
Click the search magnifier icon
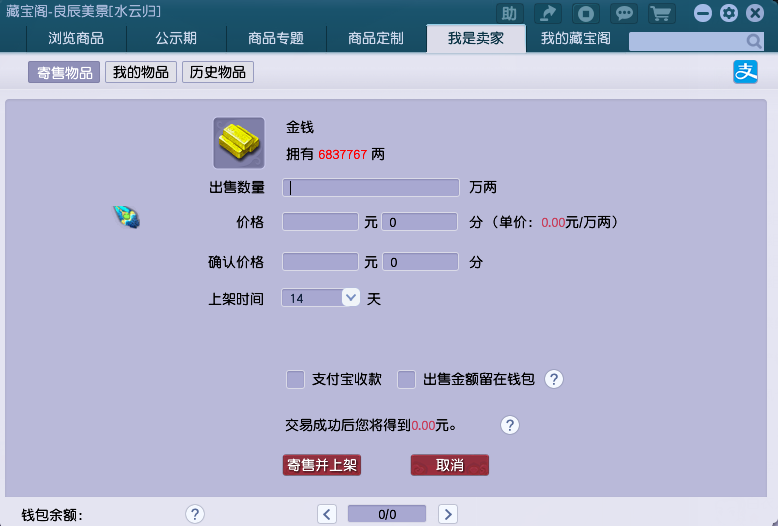(754, 41)
